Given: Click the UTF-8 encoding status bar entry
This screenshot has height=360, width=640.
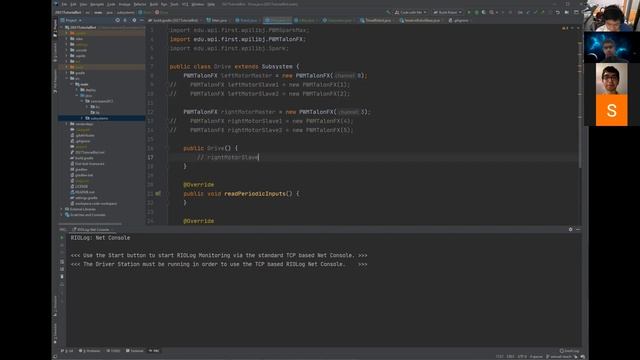Looking at the screenshot, I should [522, 357].
